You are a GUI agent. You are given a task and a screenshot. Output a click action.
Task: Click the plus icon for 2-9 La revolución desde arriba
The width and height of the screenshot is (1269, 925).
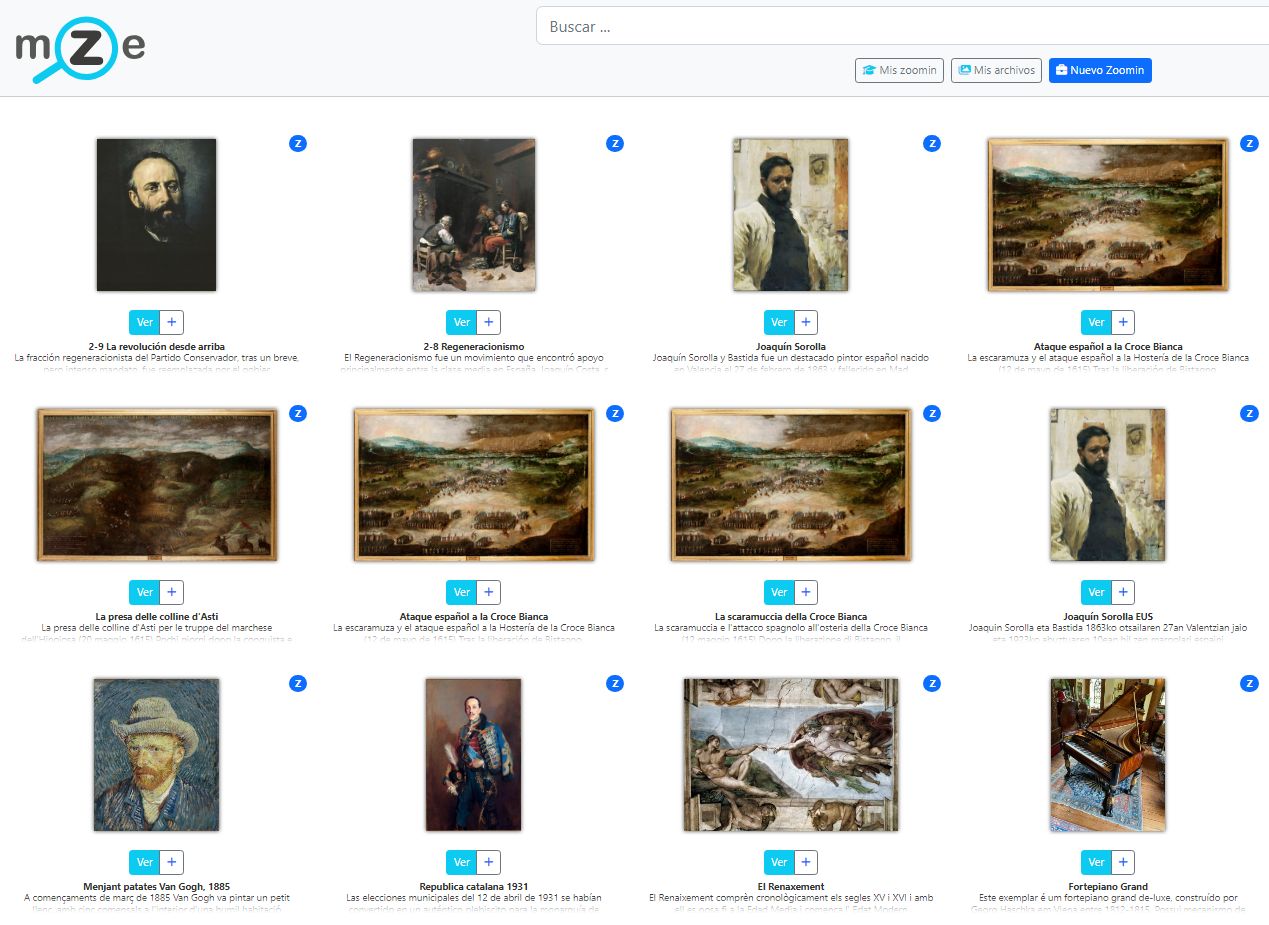click(171, 322)
